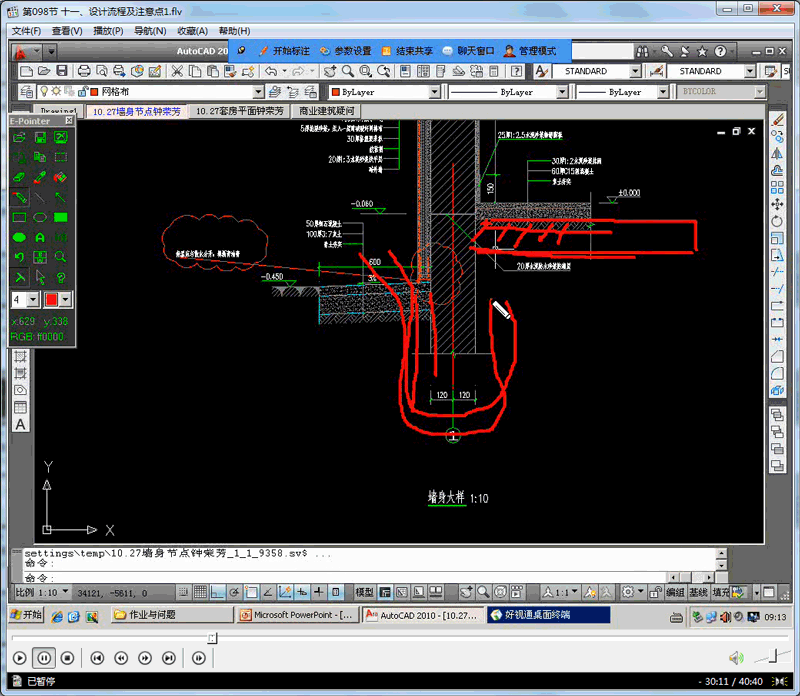This screenshot has height=696, width=800.
Task: Click the 开始标注 button
Action: click(x=285, y=51)
